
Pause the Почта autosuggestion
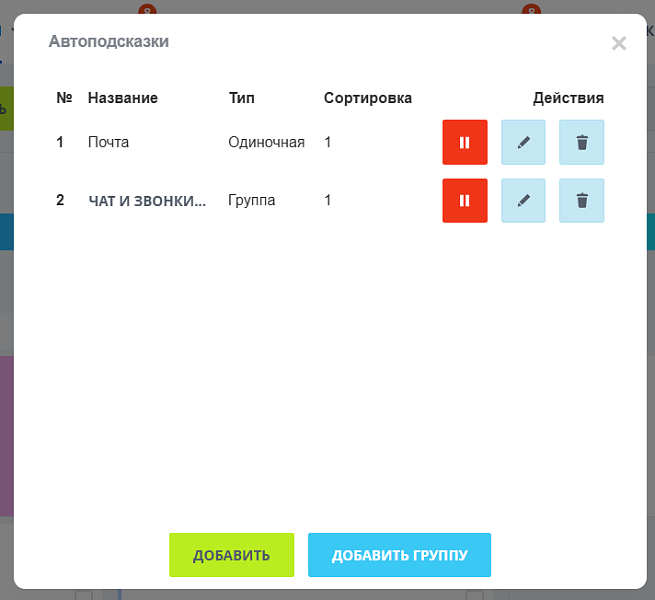click(465, 142)
